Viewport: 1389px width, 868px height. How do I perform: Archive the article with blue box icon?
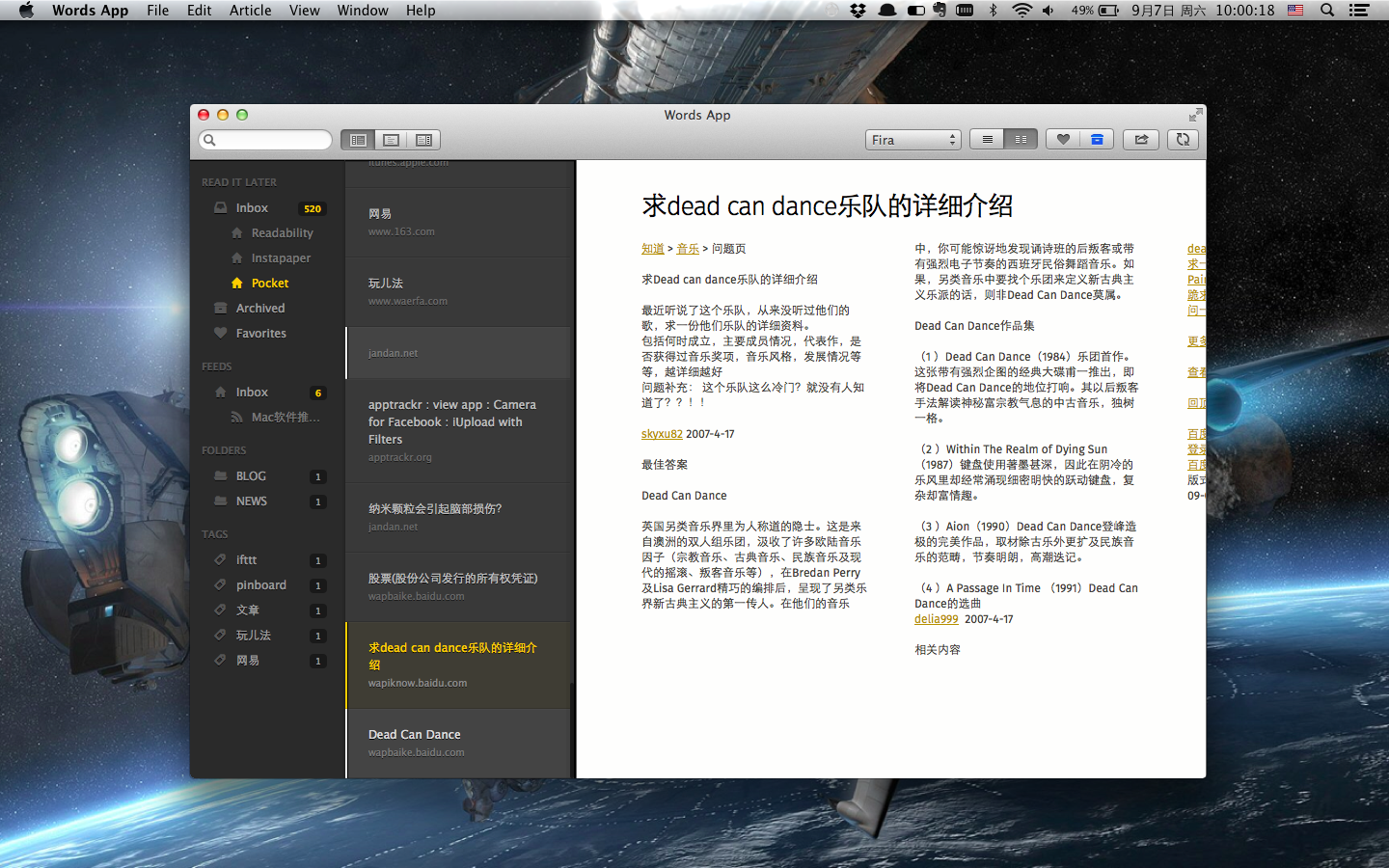1097,140
